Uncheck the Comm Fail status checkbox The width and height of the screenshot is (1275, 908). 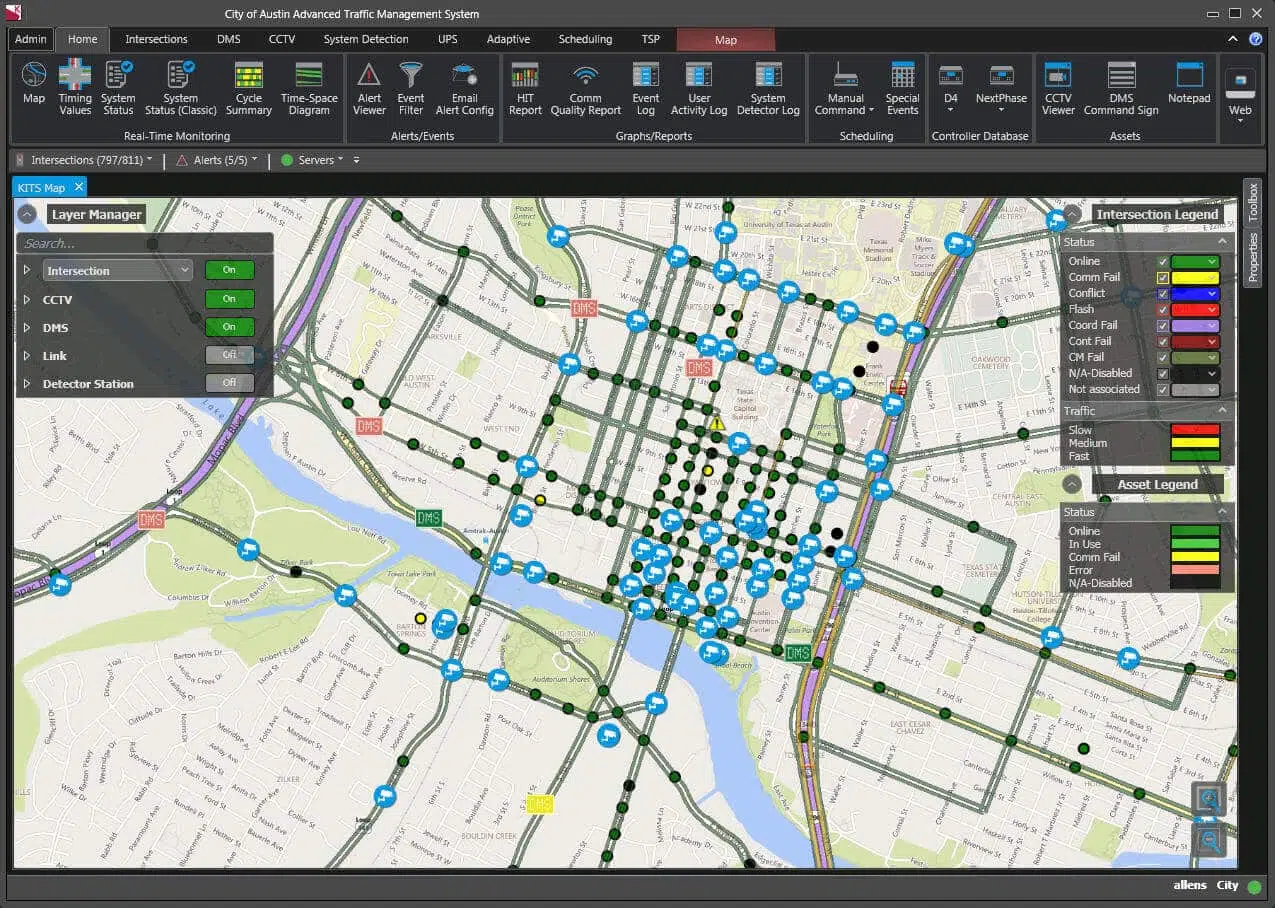click(x=1162, y=278)
